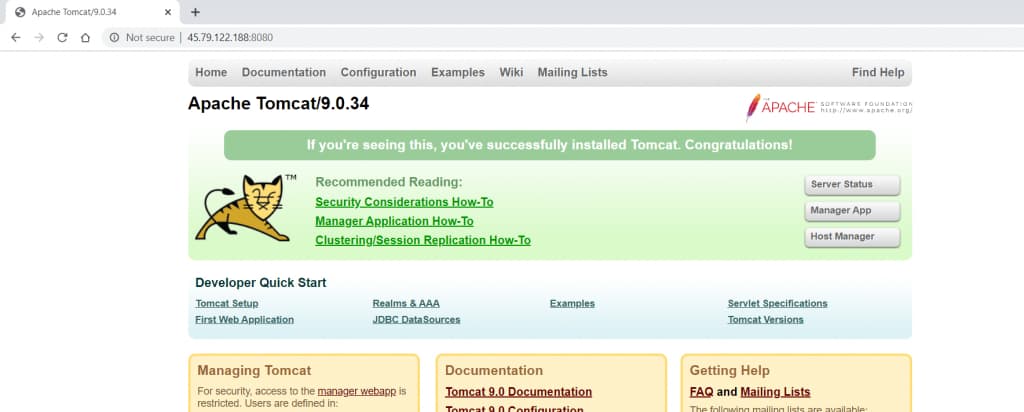Click the browser back arrow icon
Viewport: 1024px width, 412px height.
pyautogui.click(x=16, y=38)
